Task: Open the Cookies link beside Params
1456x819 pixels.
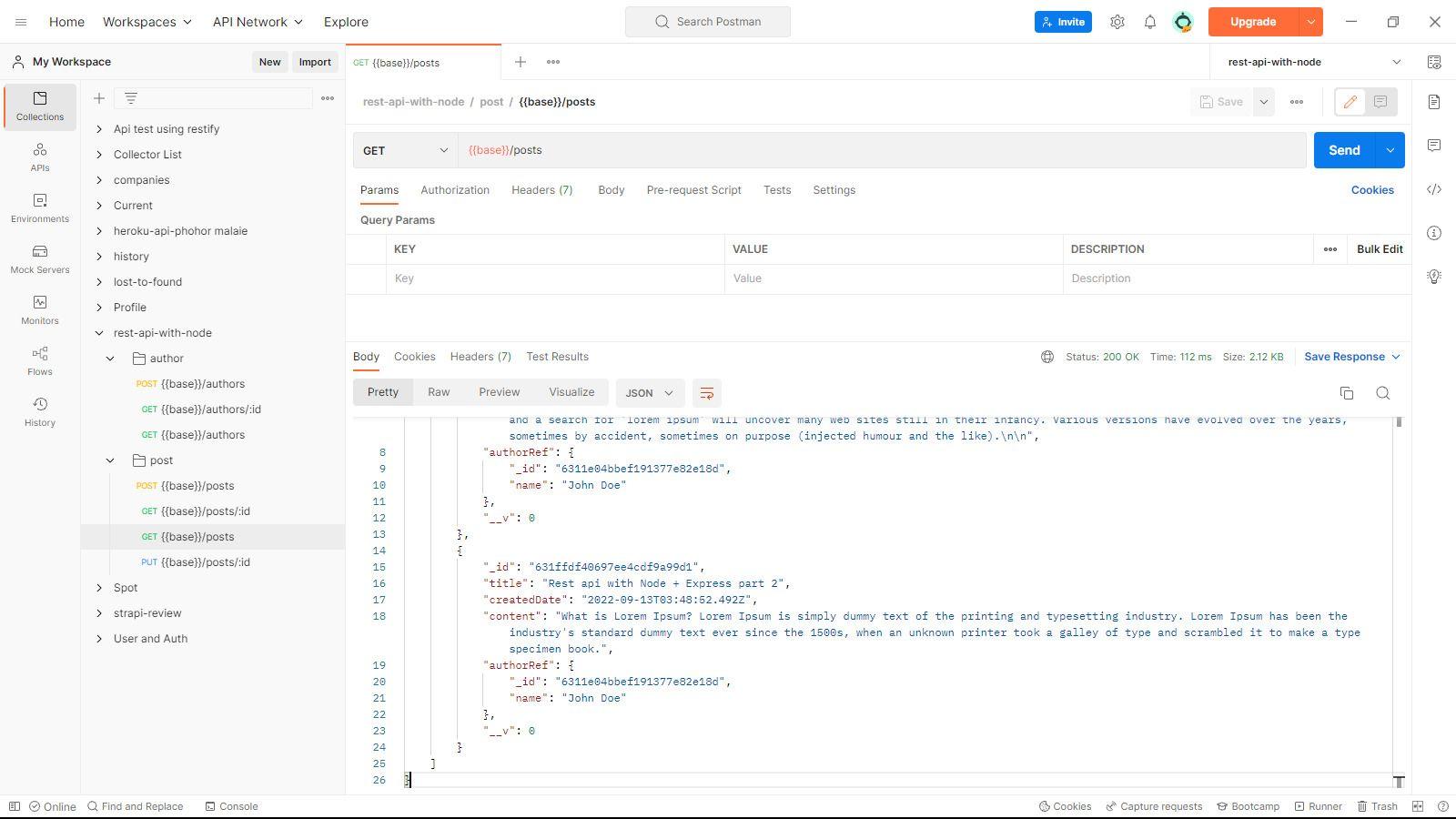Action: [1372, 190]
